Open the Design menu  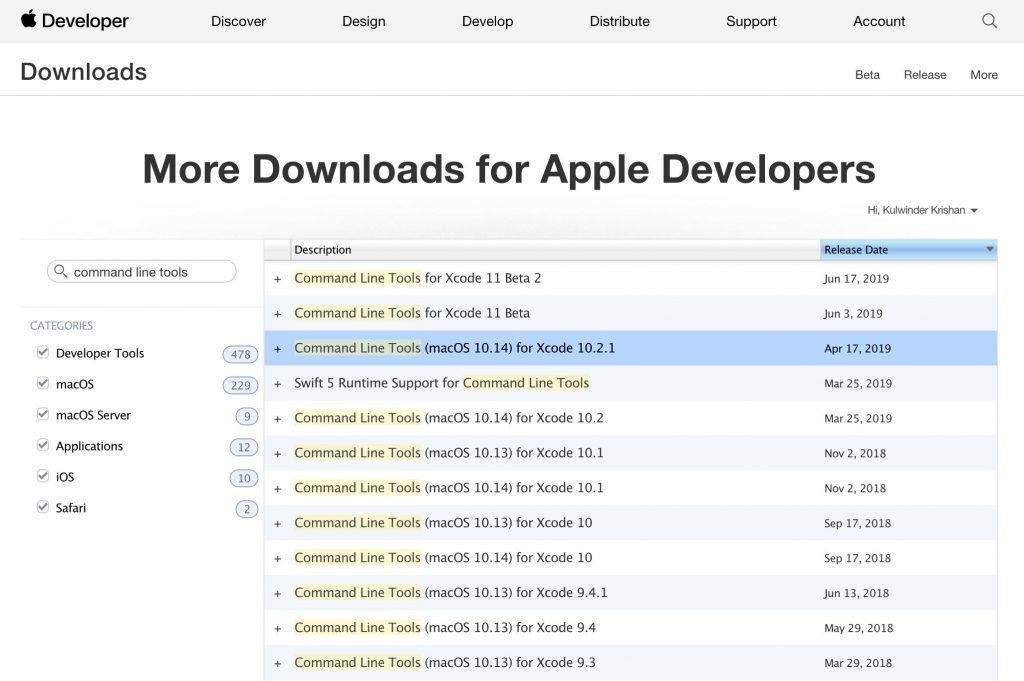(x=364, y=21)
